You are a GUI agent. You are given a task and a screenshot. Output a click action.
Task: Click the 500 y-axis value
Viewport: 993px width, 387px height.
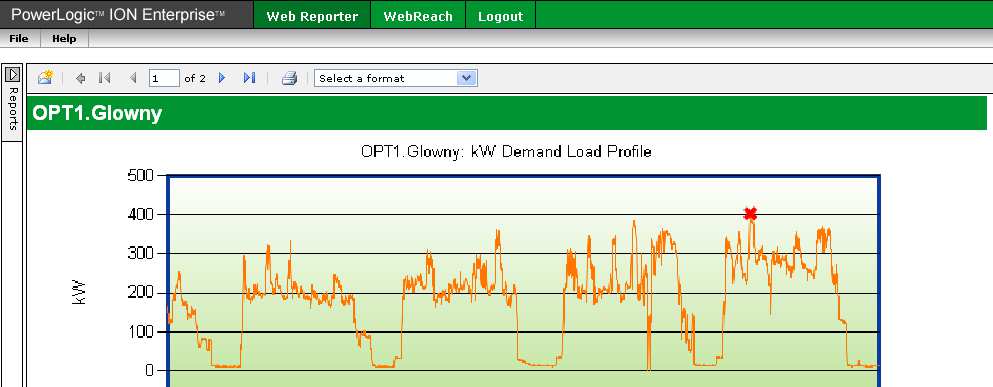click(x=141, y=175)
